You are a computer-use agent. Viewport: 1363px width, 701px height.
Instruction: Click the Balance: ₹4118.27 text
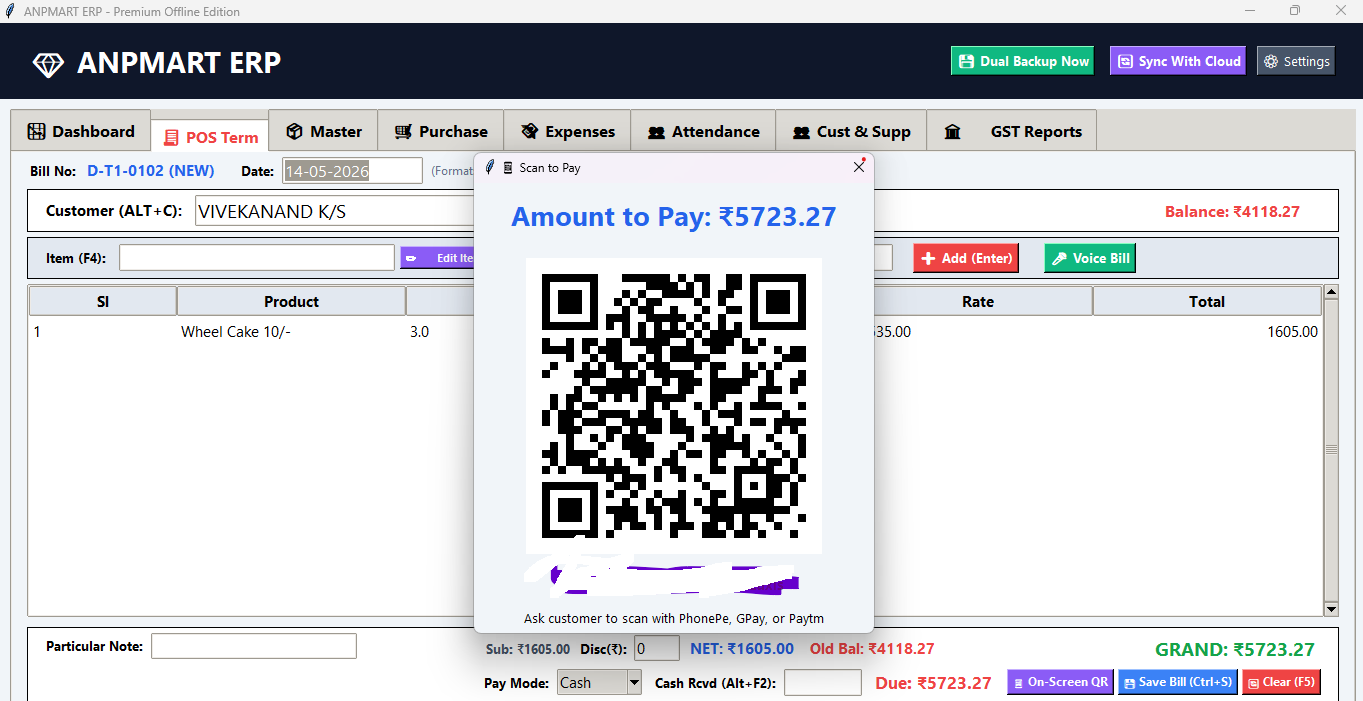(x=1232, y=212)
